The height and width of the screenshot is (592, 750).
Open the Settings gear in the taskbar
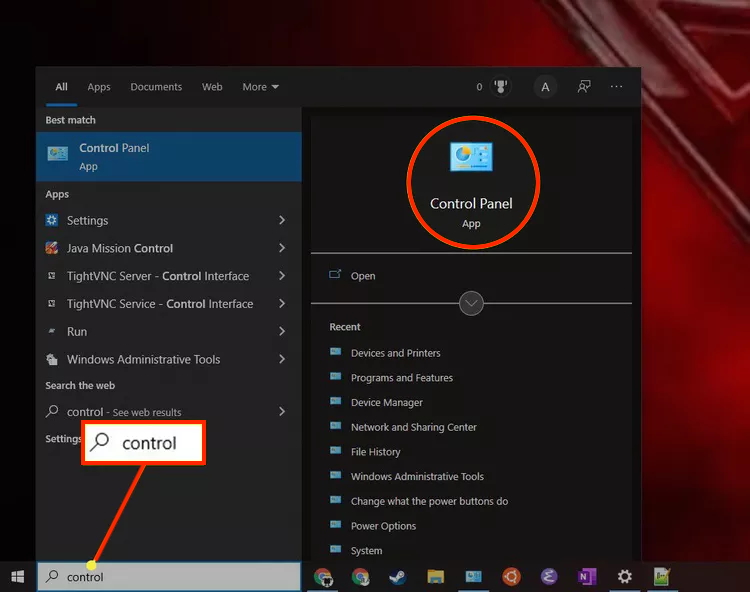click(624, 577)
